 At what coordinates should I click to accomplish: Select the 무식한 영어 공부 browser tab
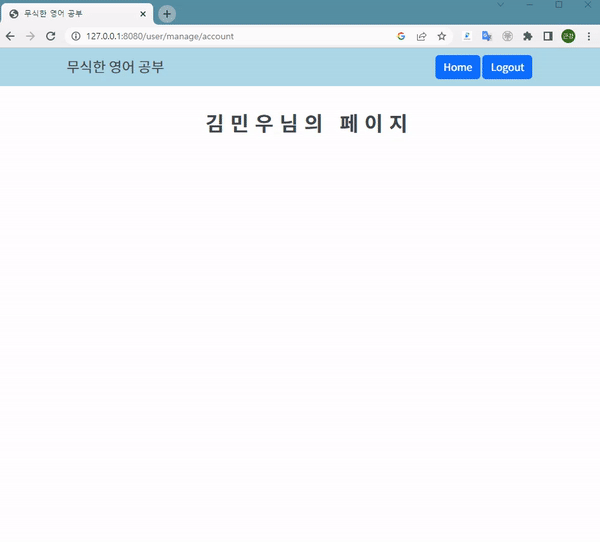[77, 14]
